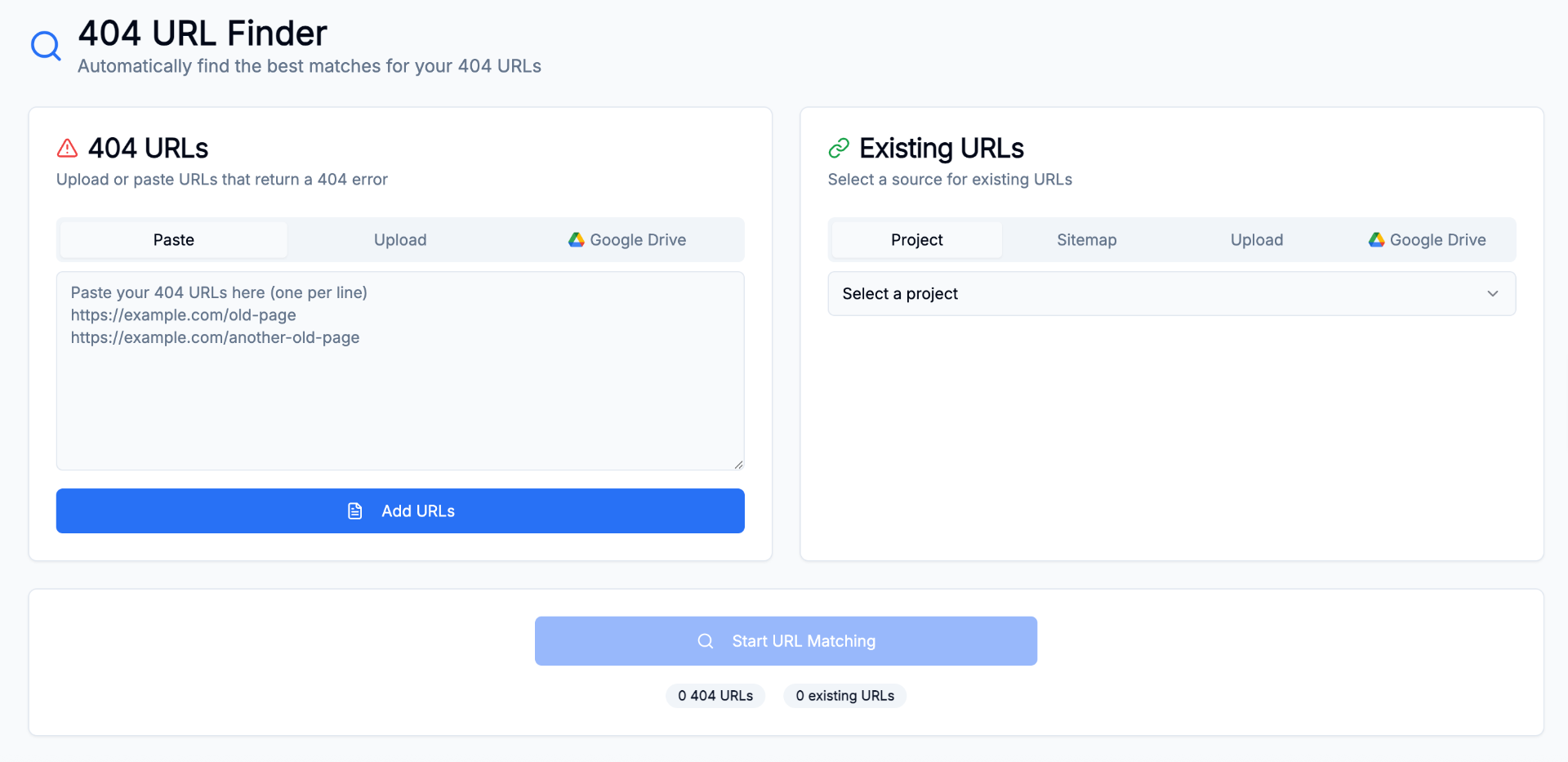
Task: Click the Google Drive logo in Existing URLs tabs
Action: pos(1377,239)
